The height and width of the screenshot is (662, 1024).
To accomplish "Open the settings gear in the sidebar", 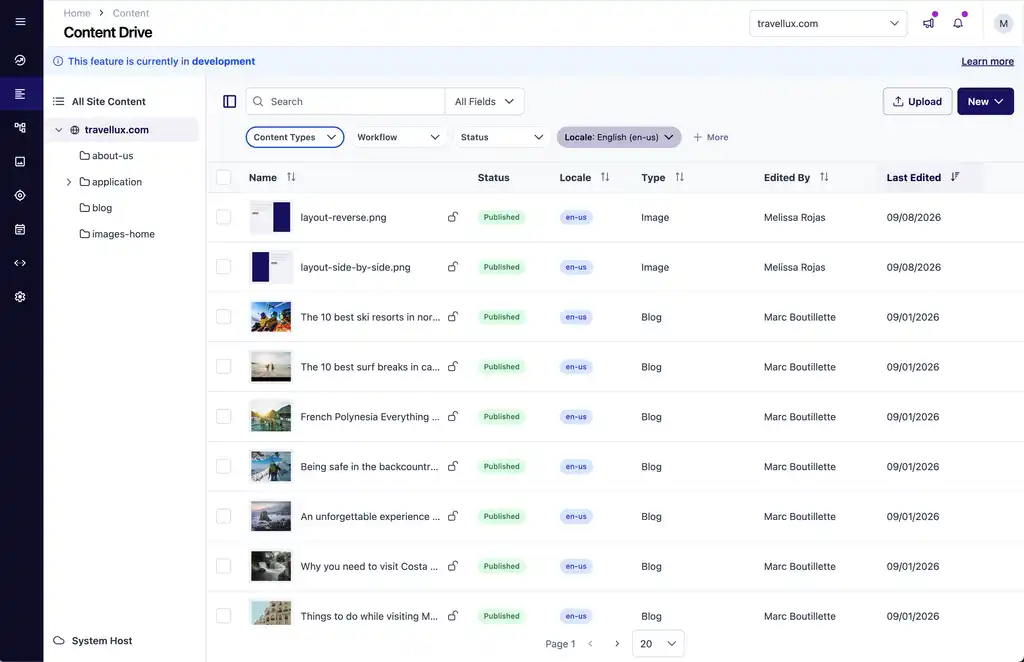I will (x=20, y=296).
